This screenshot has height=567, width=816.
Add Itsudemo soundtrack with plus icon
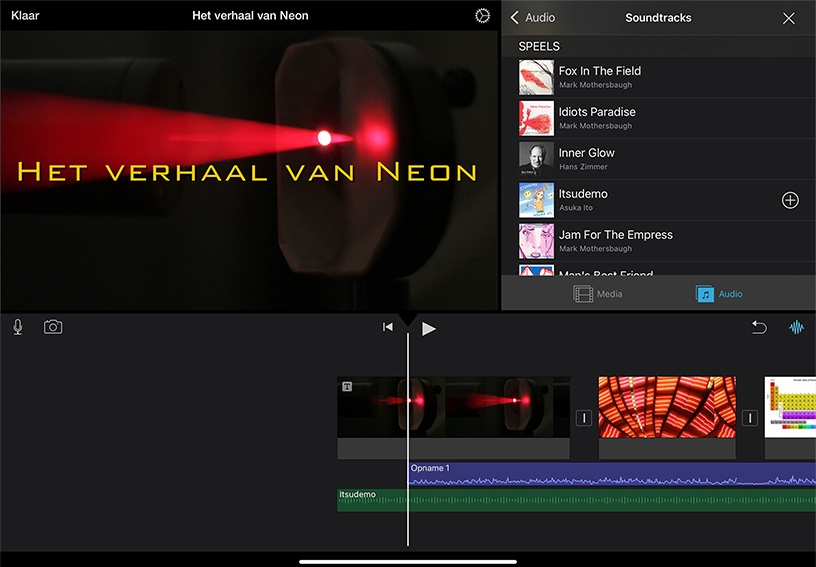[790, 200]
